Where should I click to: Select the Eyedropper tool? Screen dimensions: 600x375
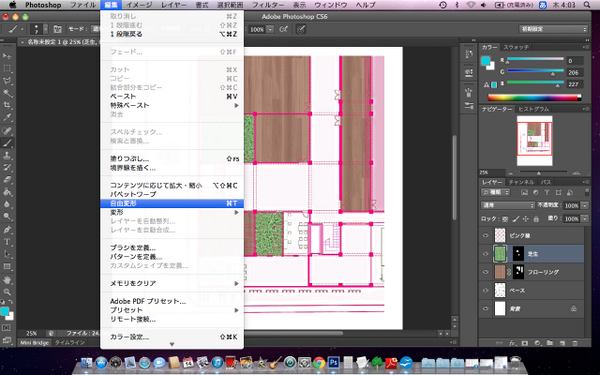[7, 117]
